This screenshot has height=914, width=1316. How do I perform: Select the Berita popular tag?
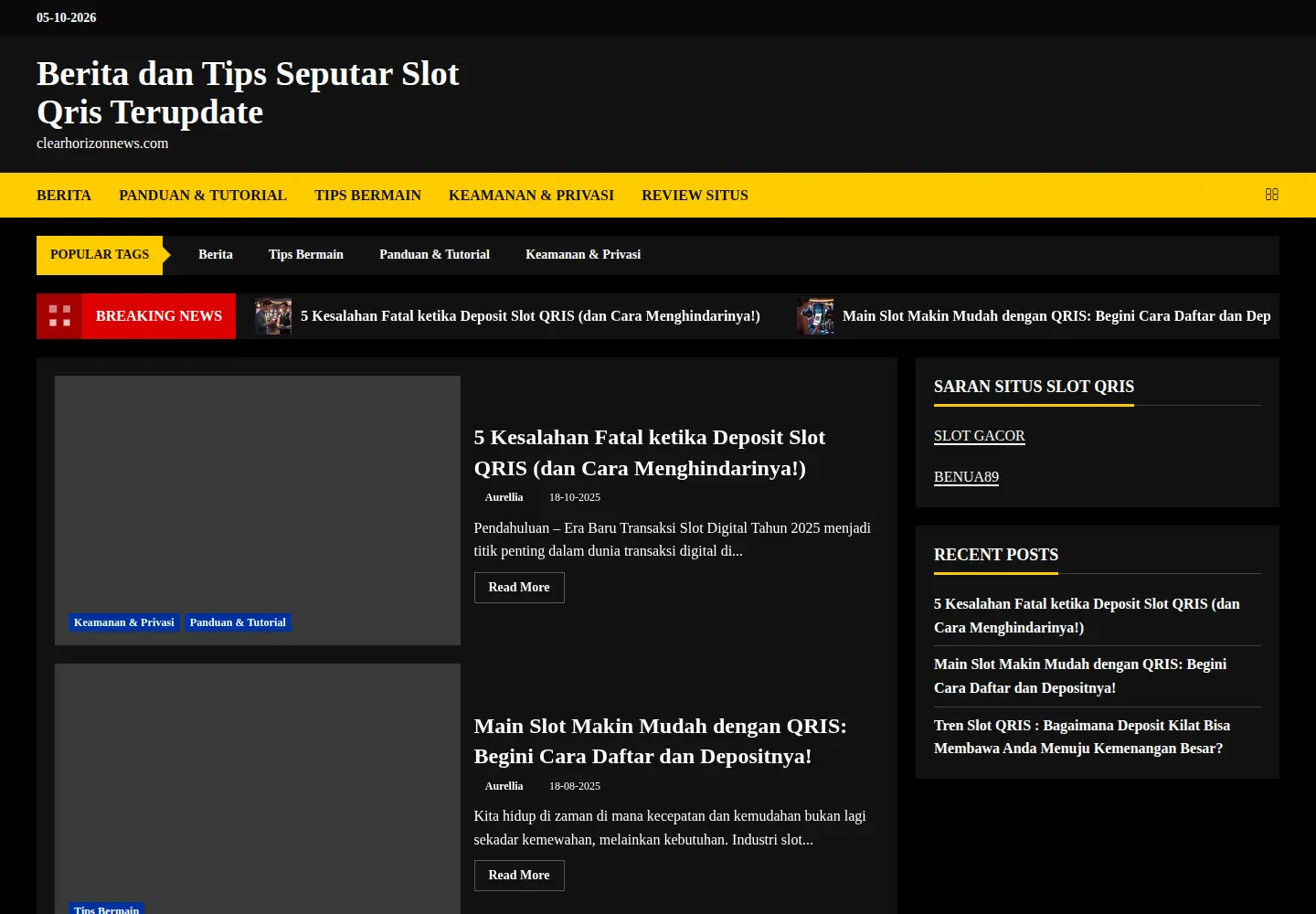pyautogui.click(x=216, y=255)
